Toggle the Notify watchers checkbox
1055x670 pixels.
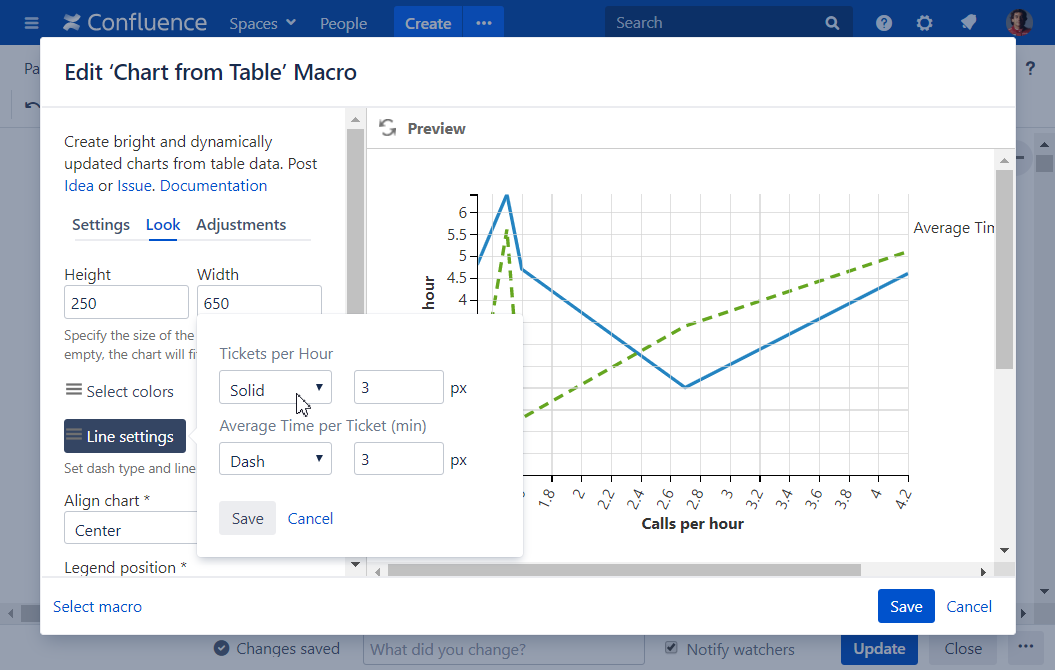pyautogui.click(x=672, y=648)
